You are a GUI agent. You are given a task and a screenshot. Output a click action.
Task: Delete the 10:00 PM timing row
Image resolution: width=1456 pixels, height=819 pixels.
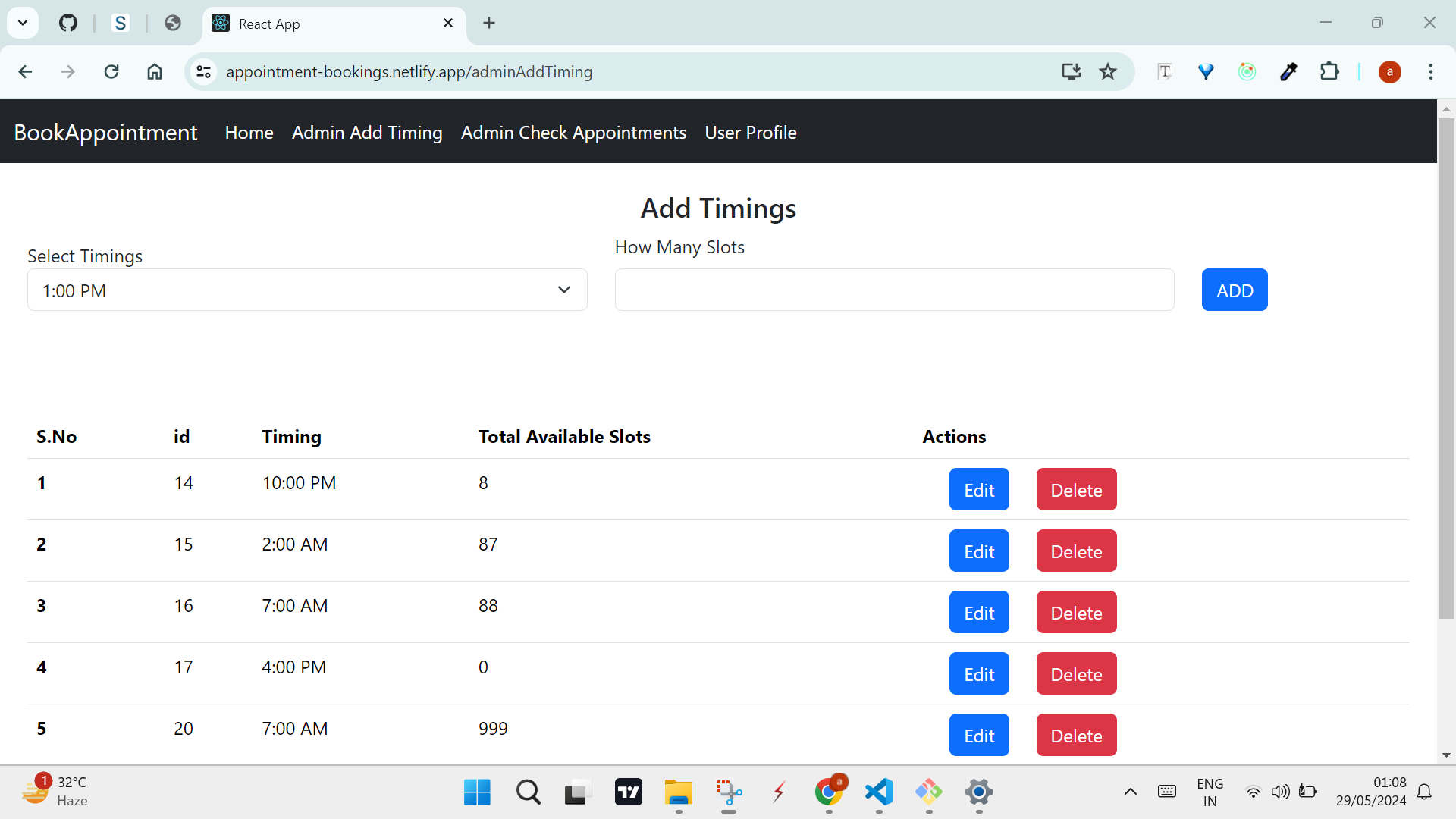1076,490
